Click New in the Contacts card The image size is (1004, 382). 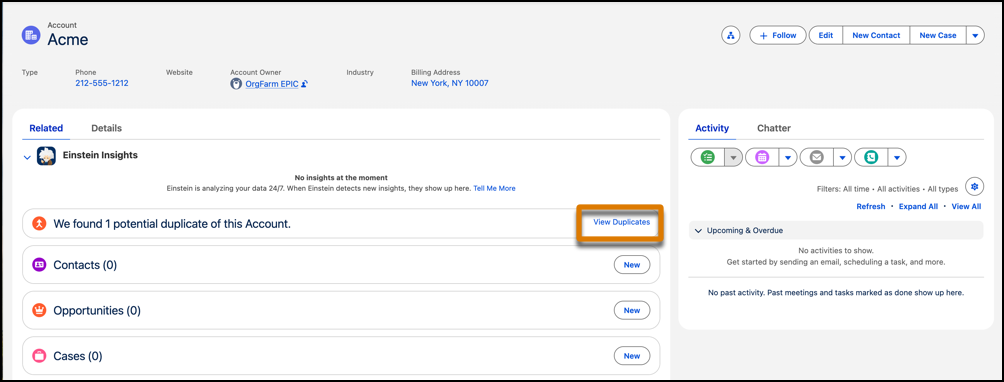631,265
